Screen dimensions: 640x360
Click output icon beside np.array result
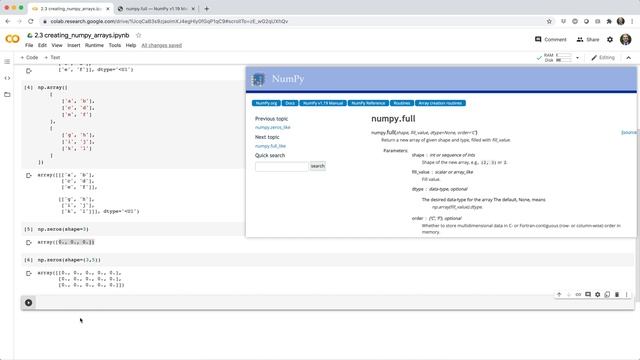pos(29,176)
